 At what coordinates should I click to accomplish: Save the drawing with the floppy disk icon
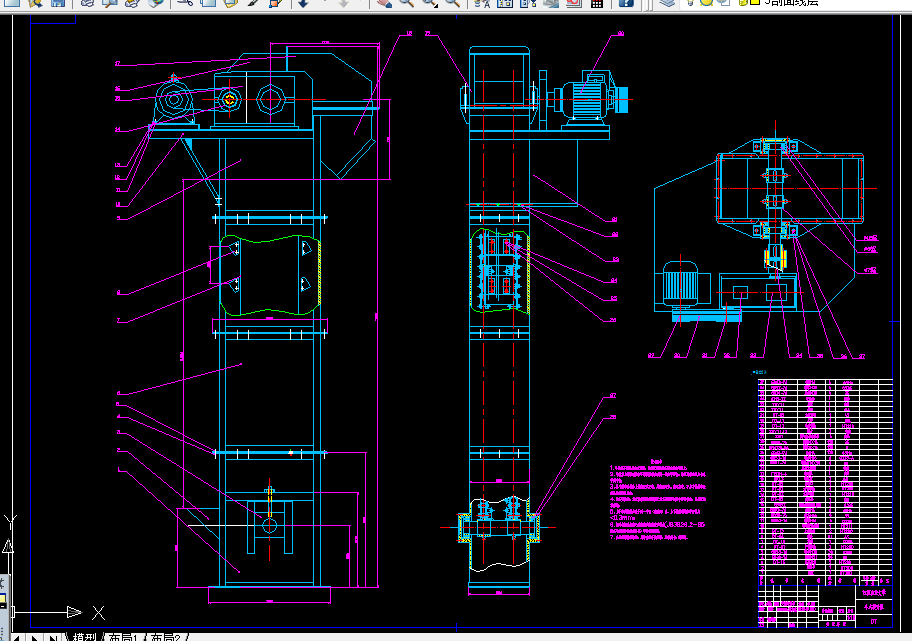pyautogui.click(x=58, y=3)
